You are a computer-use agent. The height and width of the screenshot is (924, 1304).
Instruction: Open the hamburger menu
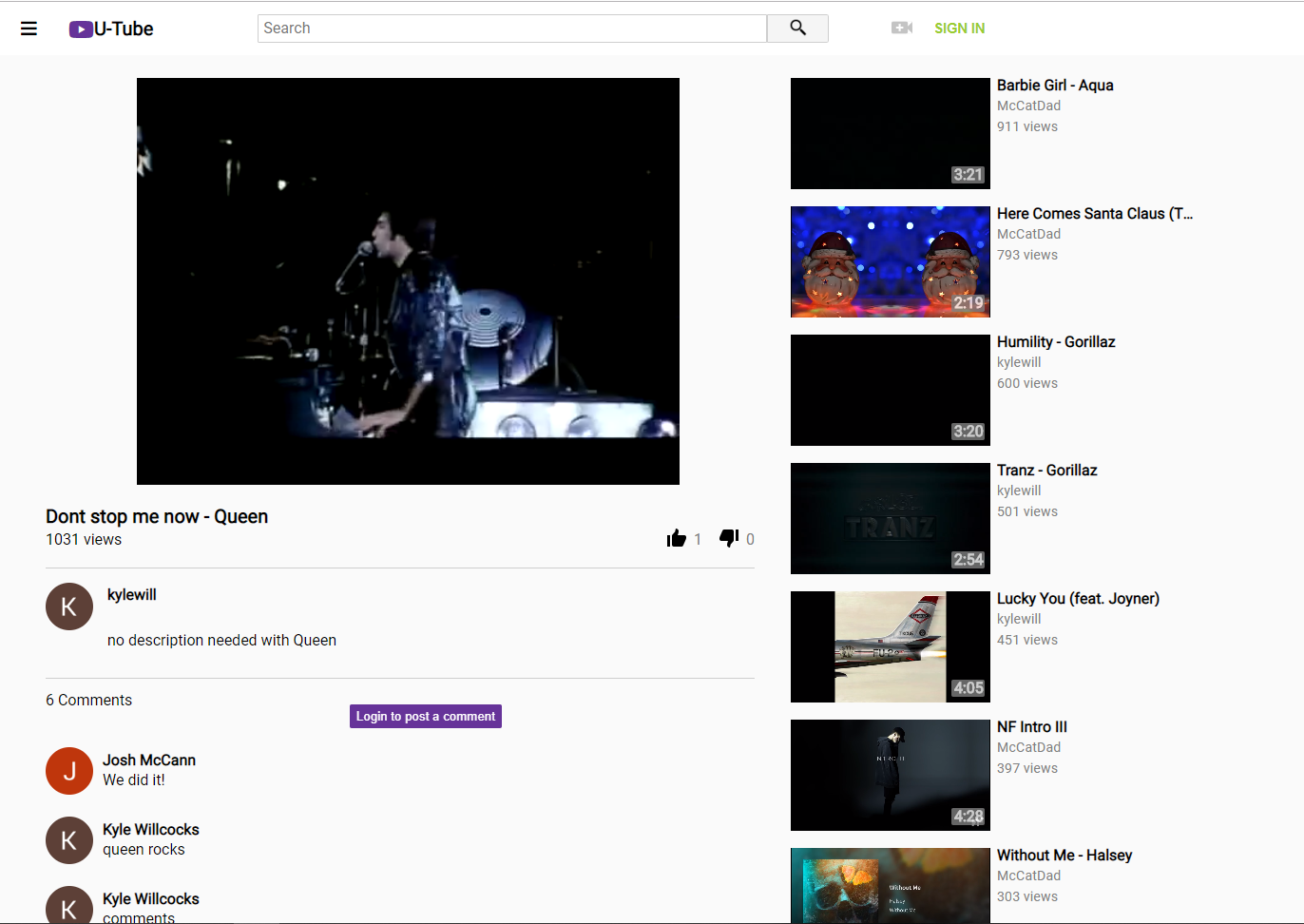29,29
